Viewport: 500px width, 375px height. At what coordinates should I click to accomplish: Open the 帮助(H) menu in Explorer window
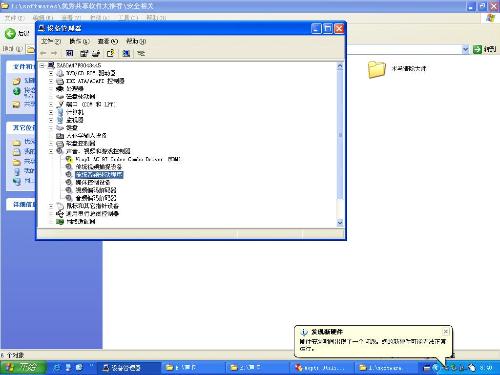coord(156,17)
